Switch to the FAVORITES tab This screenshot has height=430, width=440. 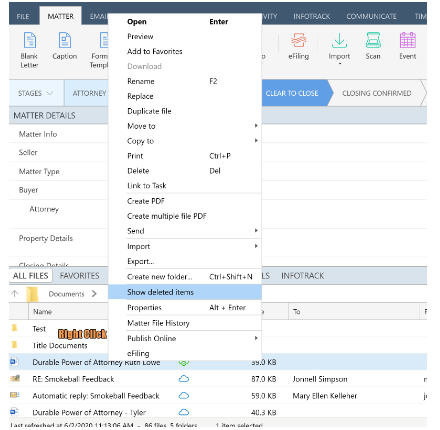tap(79, 276)
